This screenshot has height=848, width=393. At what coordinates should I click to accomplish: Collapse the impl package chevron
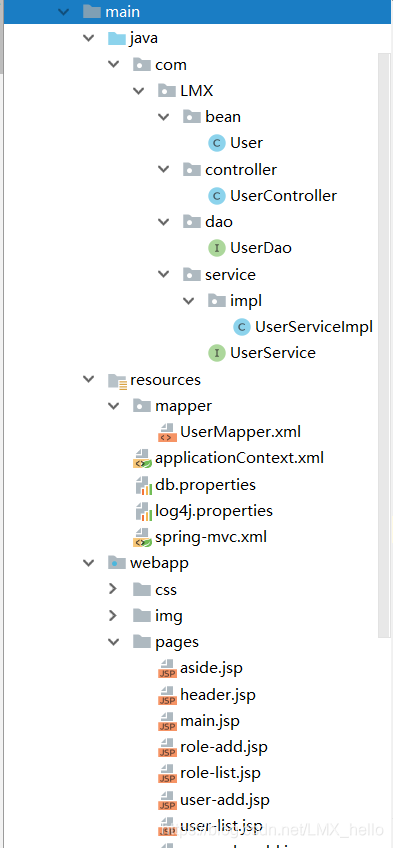(x=189, y=301)
